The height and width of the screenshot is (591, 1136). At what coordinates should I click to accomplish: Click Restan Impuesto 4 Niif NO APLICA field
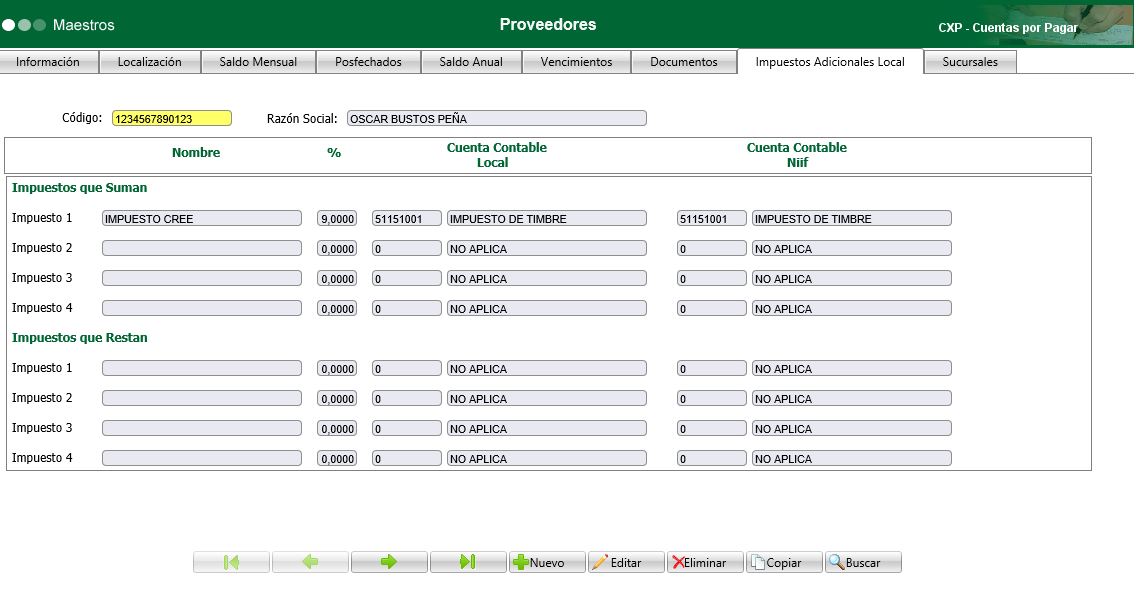pos(852,458)
